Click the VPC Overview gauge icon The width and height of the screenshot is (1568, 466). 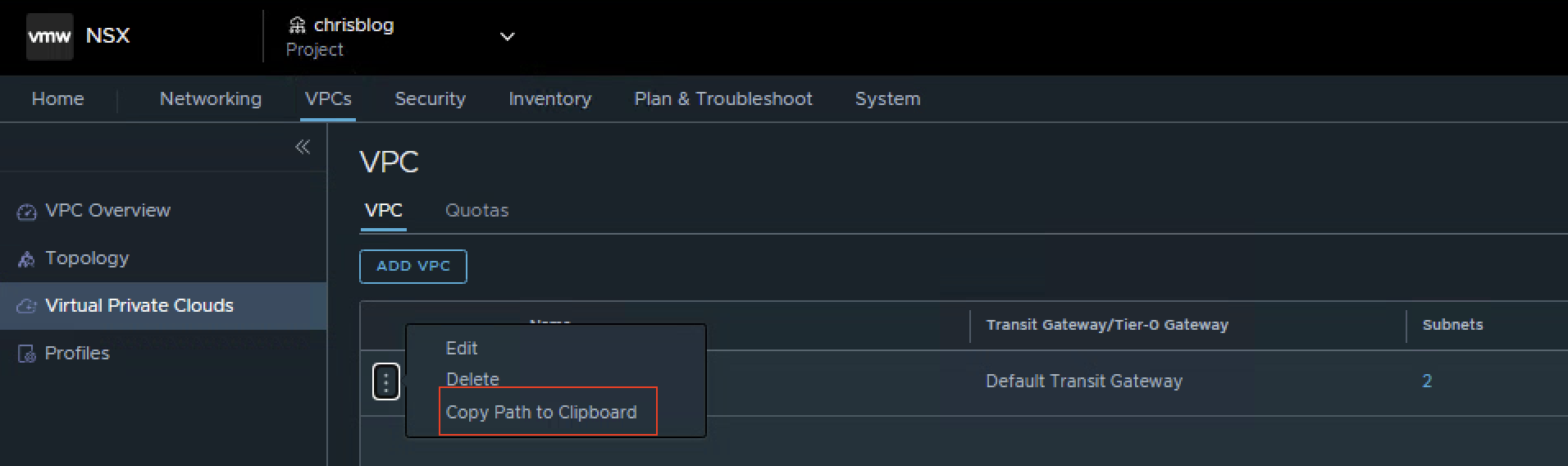pyautogui.click(x=26, y=212)
